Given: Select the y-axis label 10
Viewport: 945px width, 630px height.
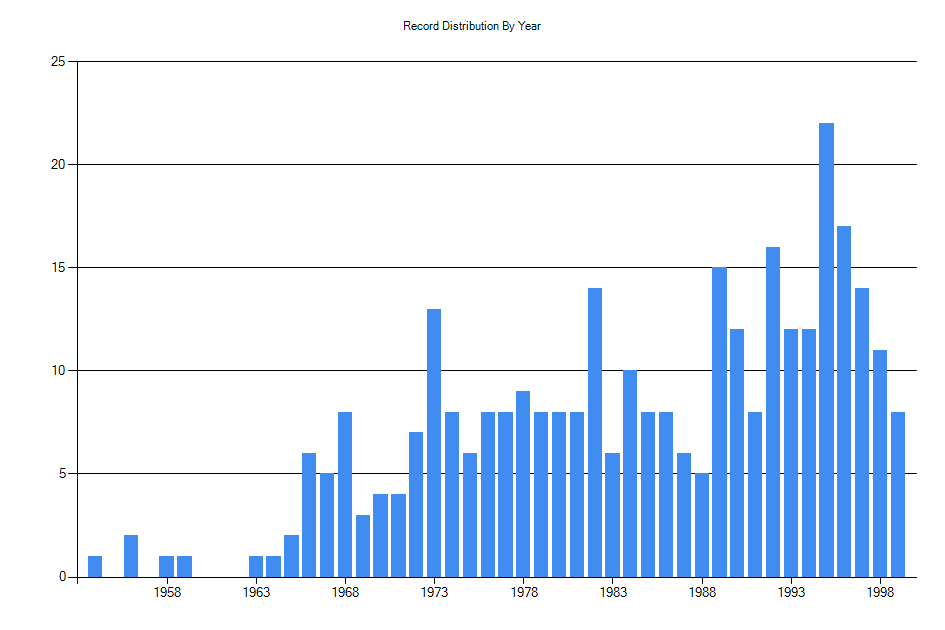Looking at the screenshot, I should [x=58, y=371].
